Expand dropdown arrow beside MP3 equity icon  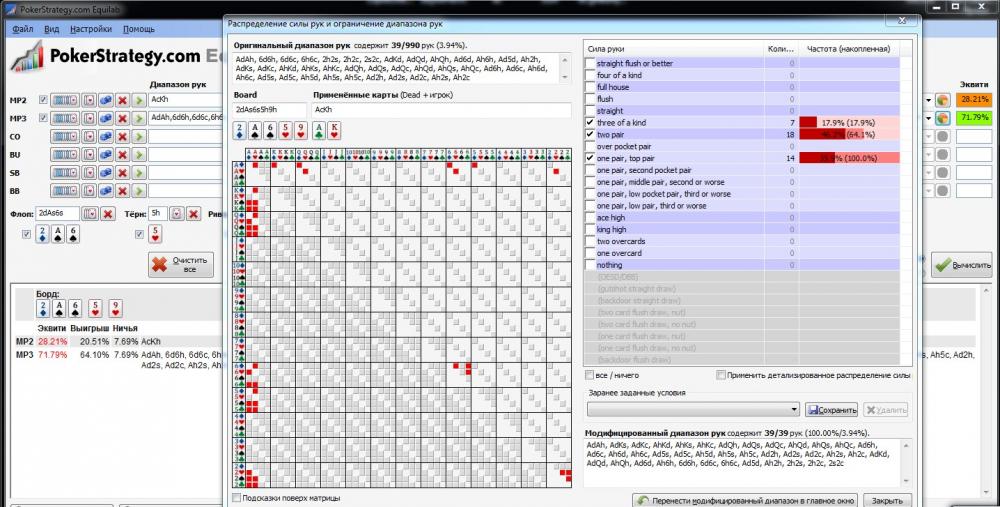click(x=929, y=119)
